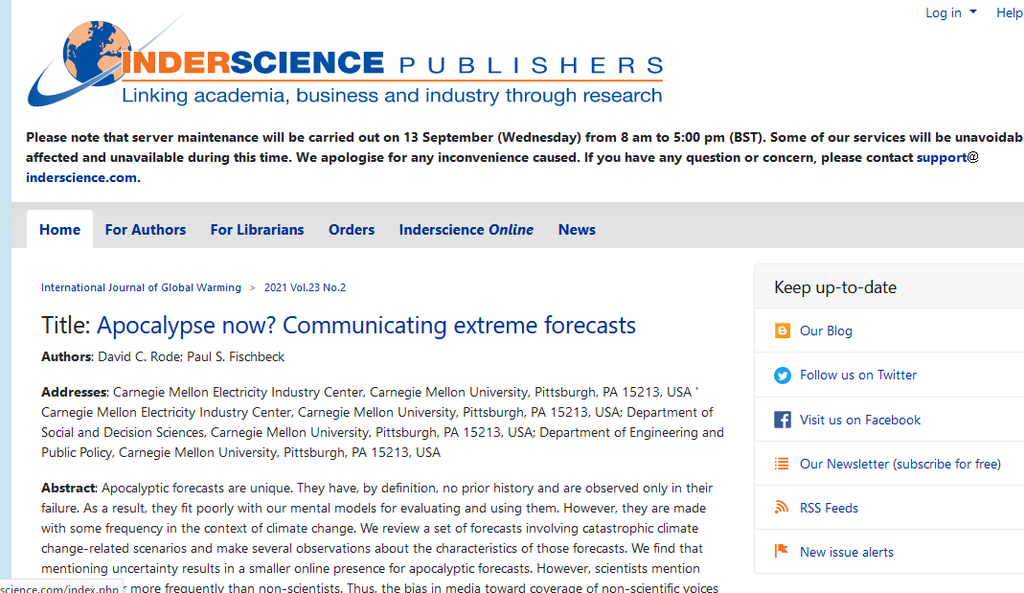
Task: Click the RSS Feeds icon
Action: pos(782,508)
